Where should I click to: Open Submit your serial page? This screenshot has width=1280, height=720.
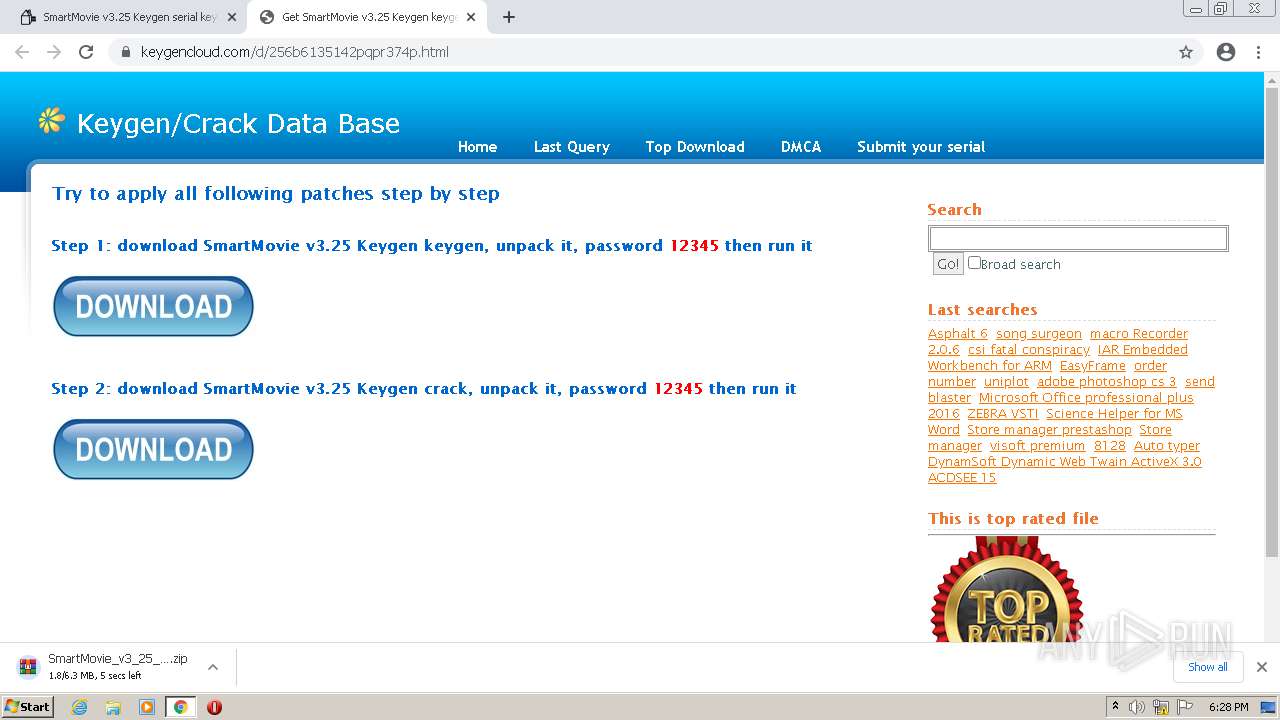click(x=921, y=147)
